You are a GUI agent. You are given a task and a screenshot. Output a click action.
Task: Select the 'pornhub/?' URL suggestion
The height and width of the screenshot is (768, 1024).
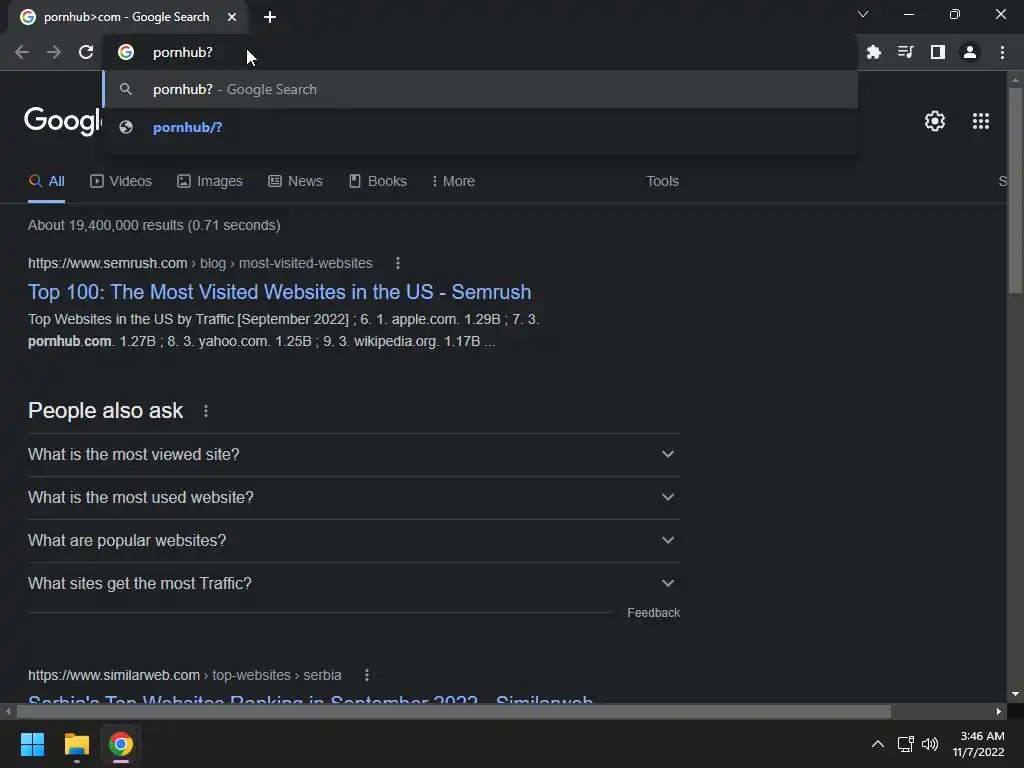(x=480, y=127)
